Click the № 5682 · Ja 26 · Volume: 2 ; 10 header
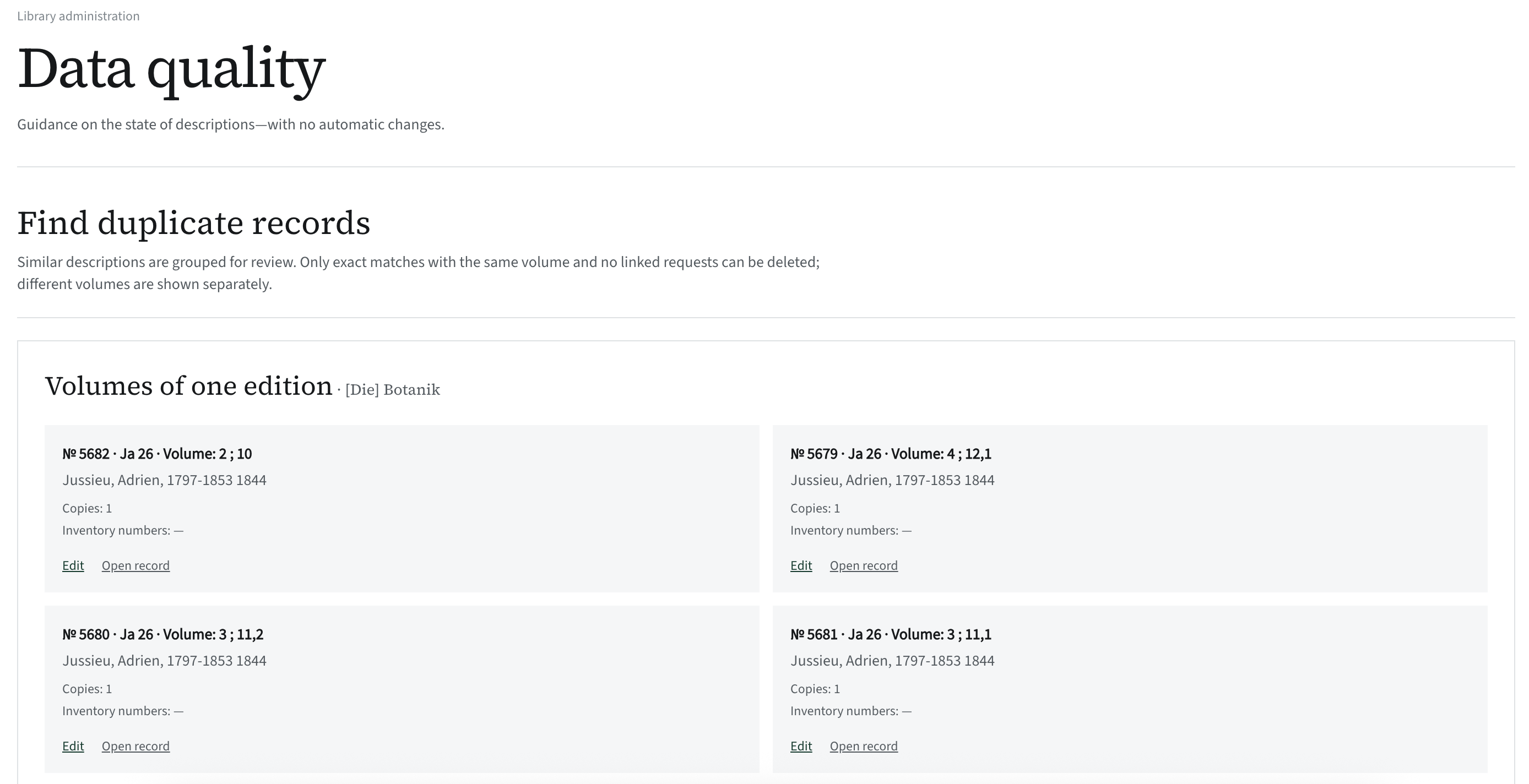The image size is (1529, 784). [x=156, y=454]
